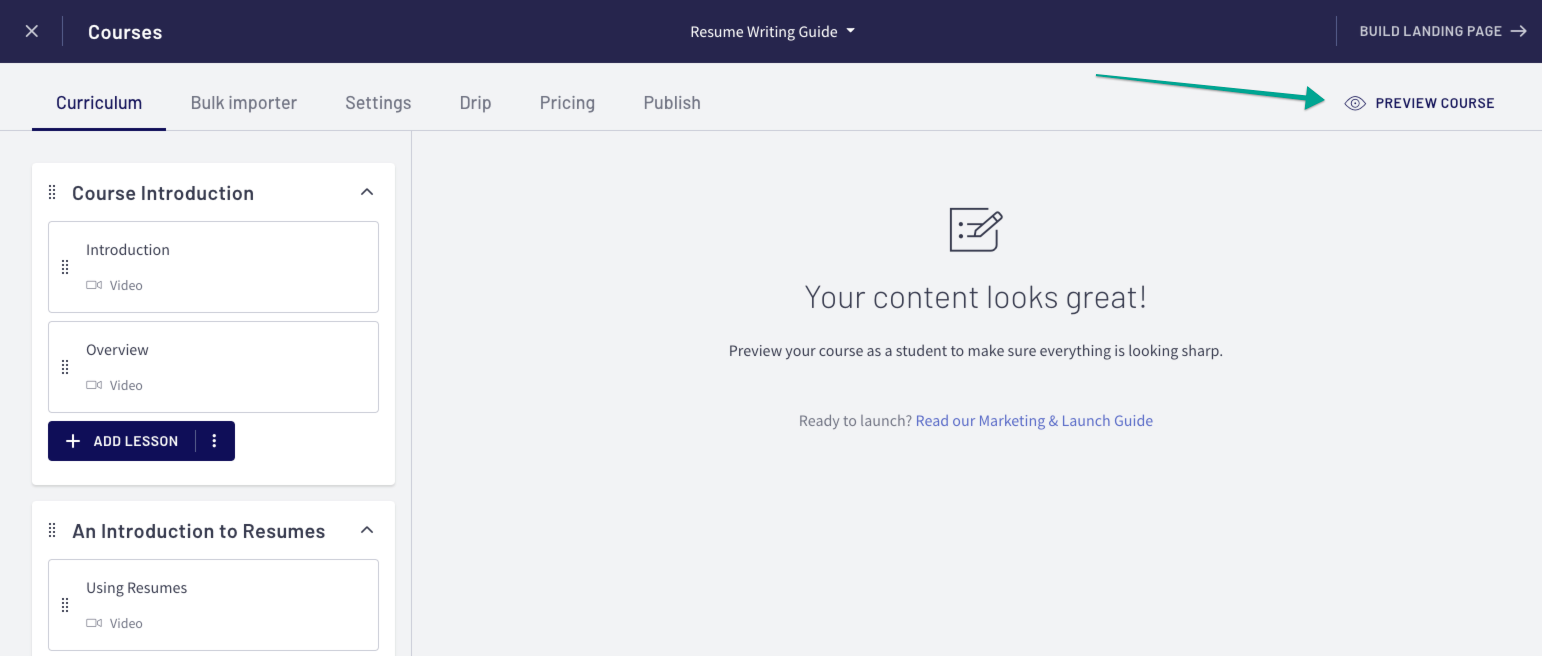Open the Marketing & Launch Guide link
This screenshot has width=1542, height=656.
point(1034,420)
